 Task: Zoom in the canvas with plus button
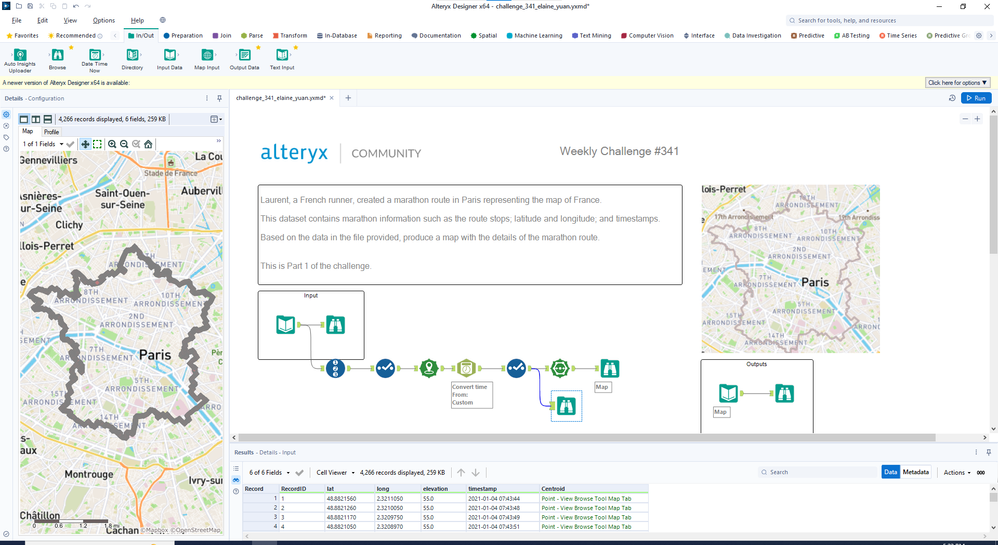tap(978, 119)
